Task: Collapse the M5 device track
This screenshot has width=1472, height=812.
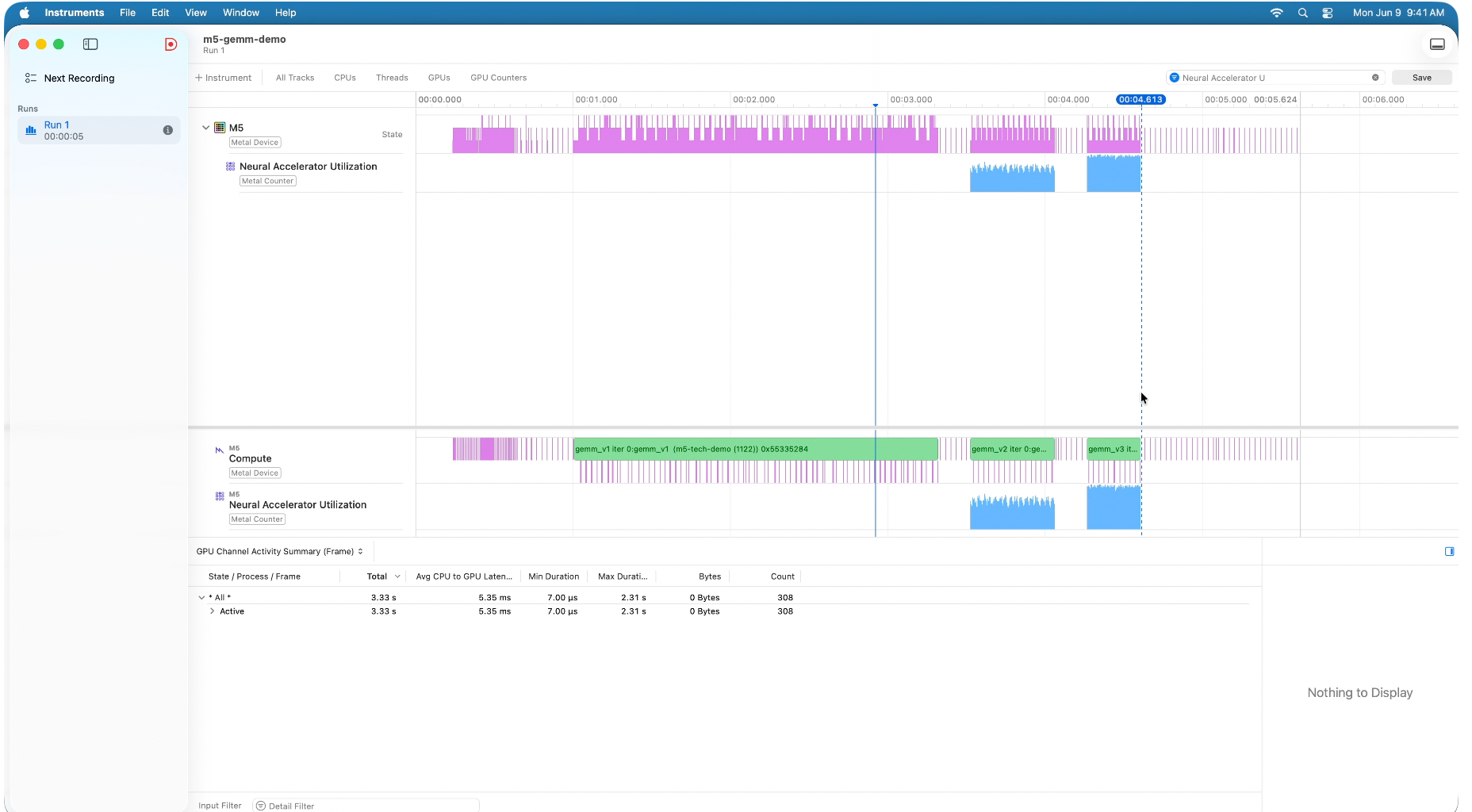Action: click(x=205, y=128)
